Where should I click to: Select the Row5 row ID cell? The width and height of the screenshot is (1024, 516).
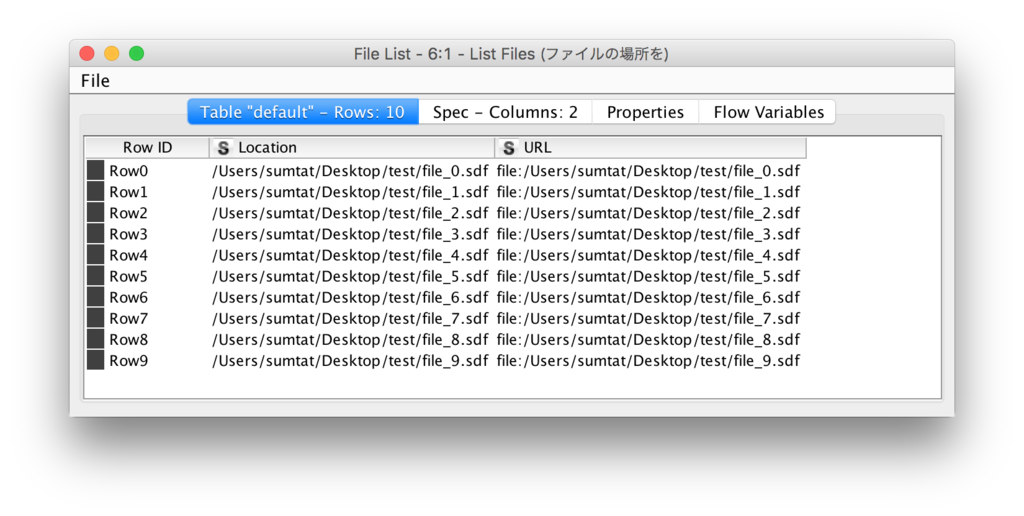pyautogui.click(x=148, y=276)
